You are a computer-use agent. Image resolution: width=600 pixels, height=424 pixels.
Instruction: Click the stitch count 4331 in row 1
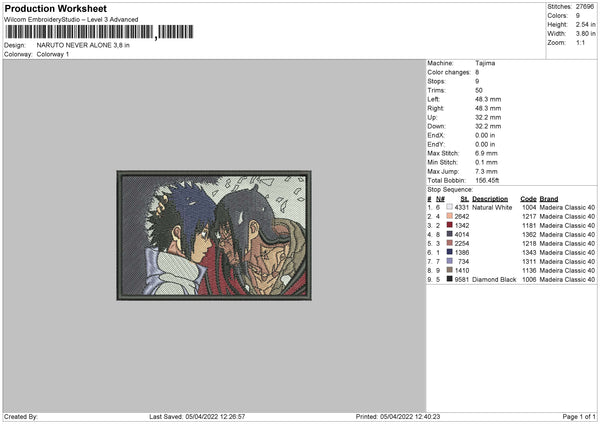click(462, 207)
